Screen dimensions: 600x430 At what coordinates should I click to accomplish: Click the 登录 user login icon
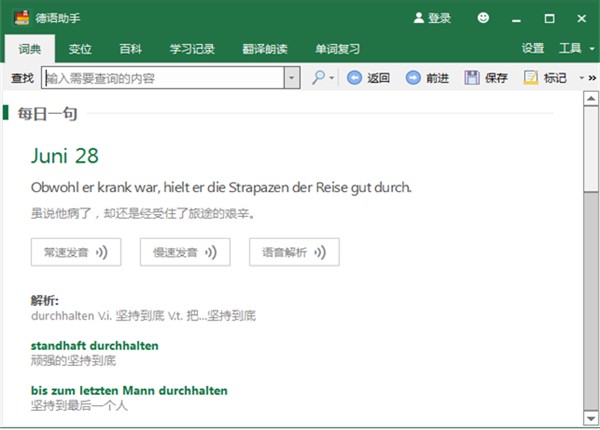(418, 18)
